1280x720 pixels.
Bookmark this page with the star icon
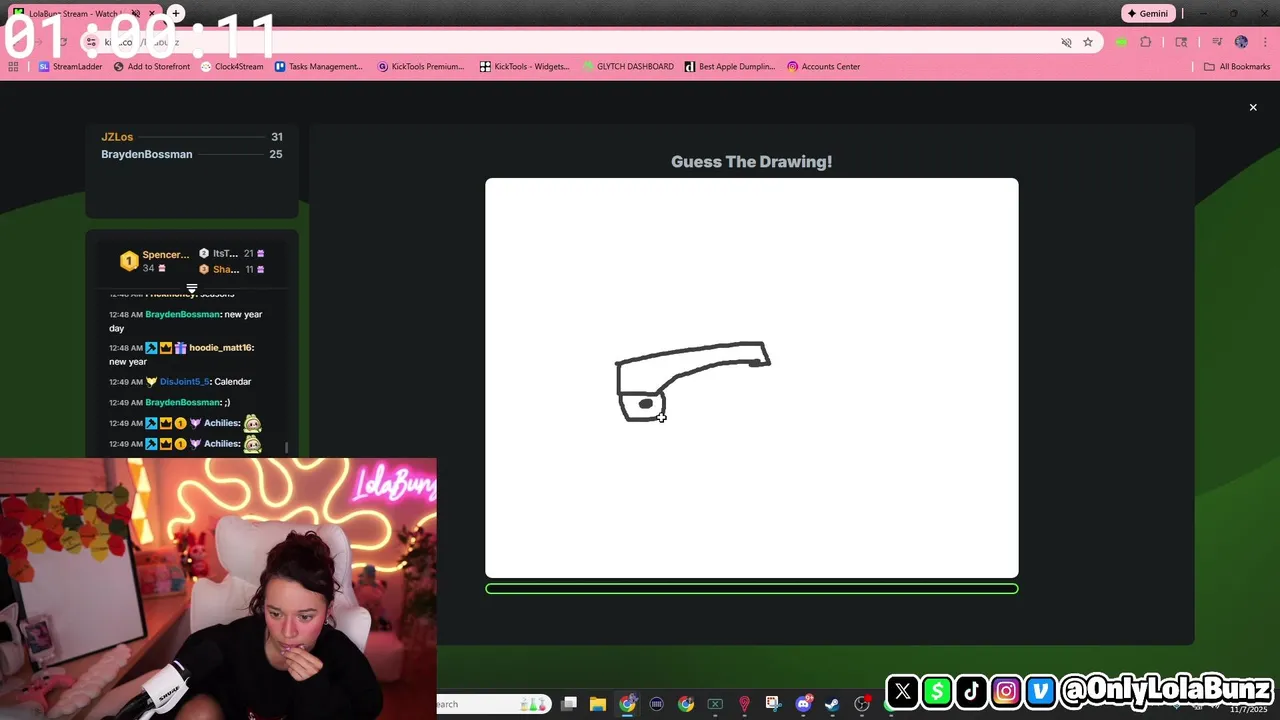[x=1088, y=42]
